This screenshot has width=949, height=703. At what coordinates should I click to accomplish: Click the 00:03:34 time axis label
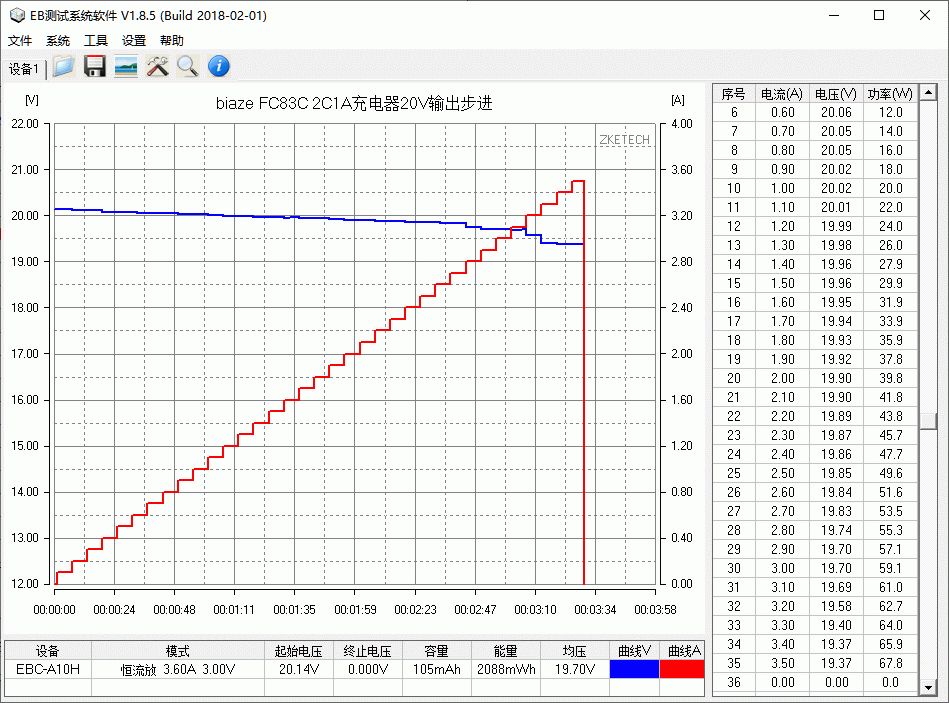(595, 609)
